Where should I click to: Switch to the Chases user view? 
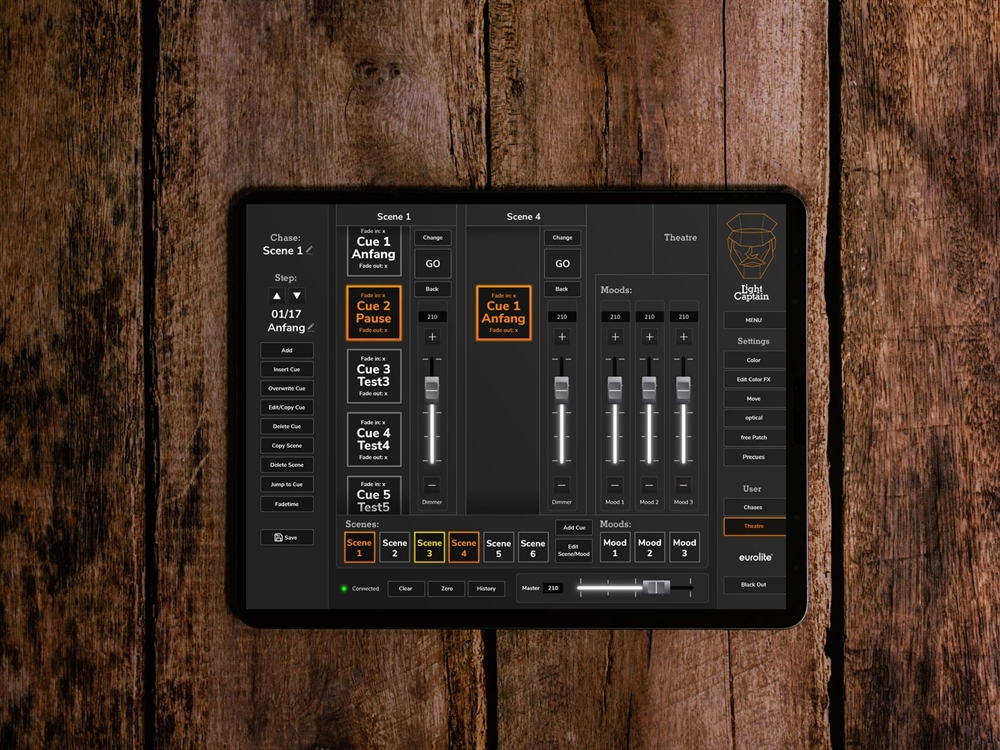pos(753,507)
